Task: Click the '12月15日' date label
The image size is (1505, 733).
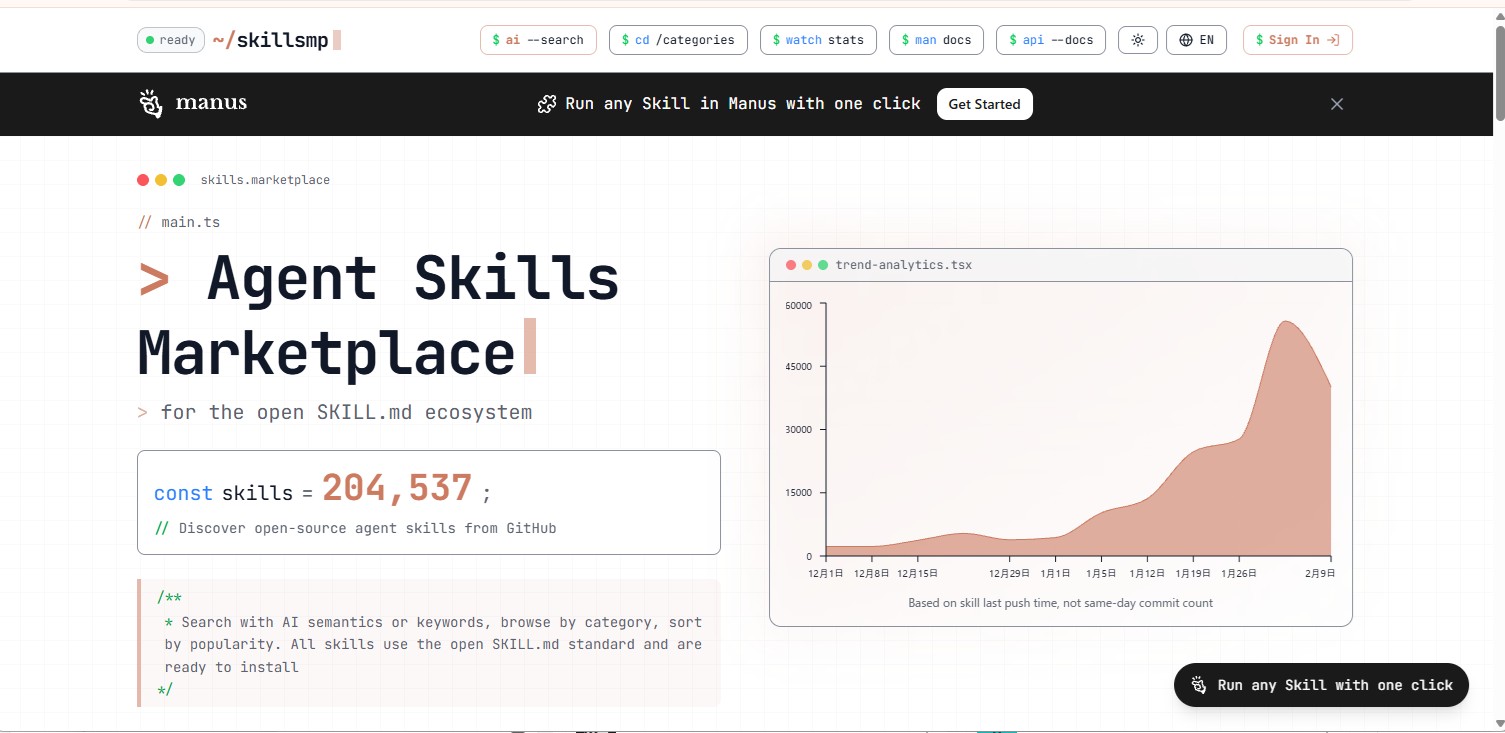Action: [x=918, y=574]
